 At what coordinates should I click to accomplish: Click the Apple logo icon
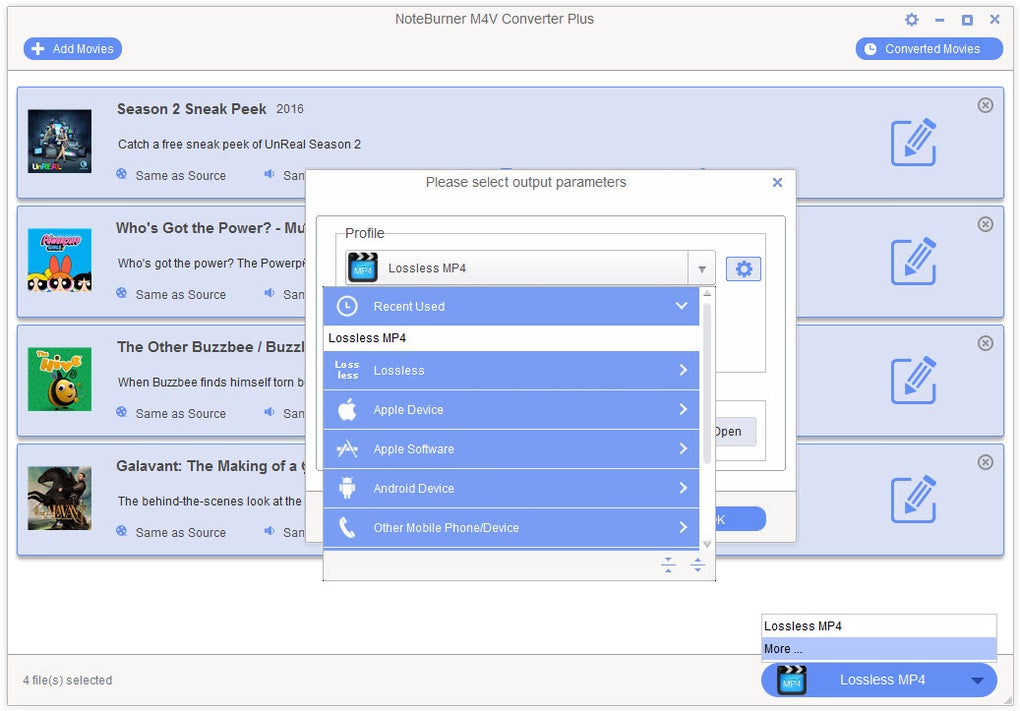click(347, 410)
